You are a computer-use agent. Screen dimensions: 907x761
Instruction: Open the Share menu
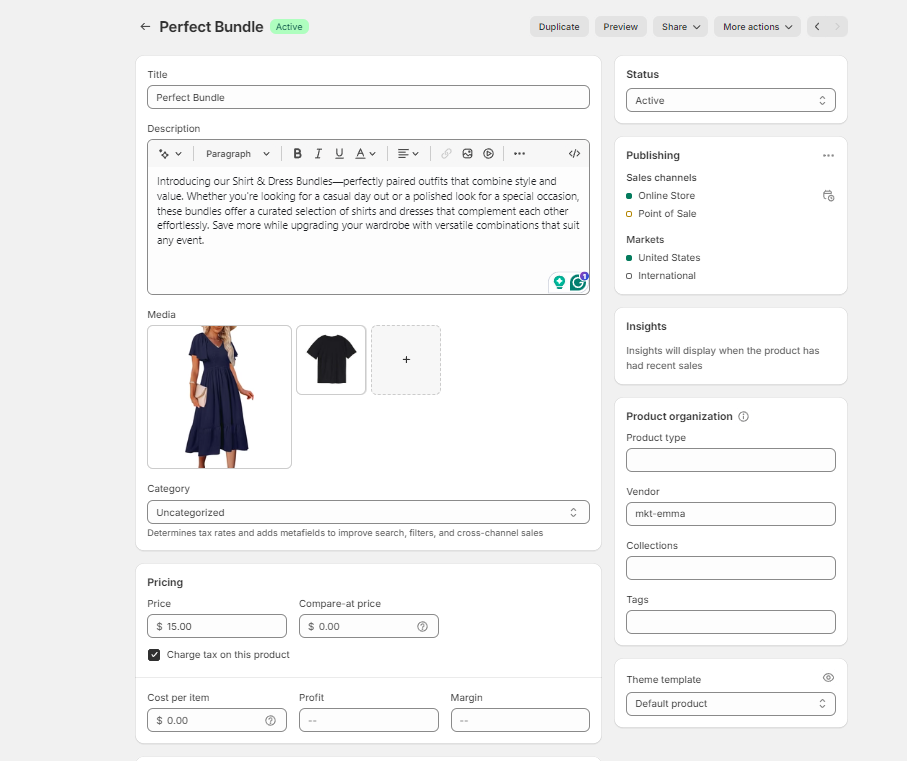pos(680,27)
